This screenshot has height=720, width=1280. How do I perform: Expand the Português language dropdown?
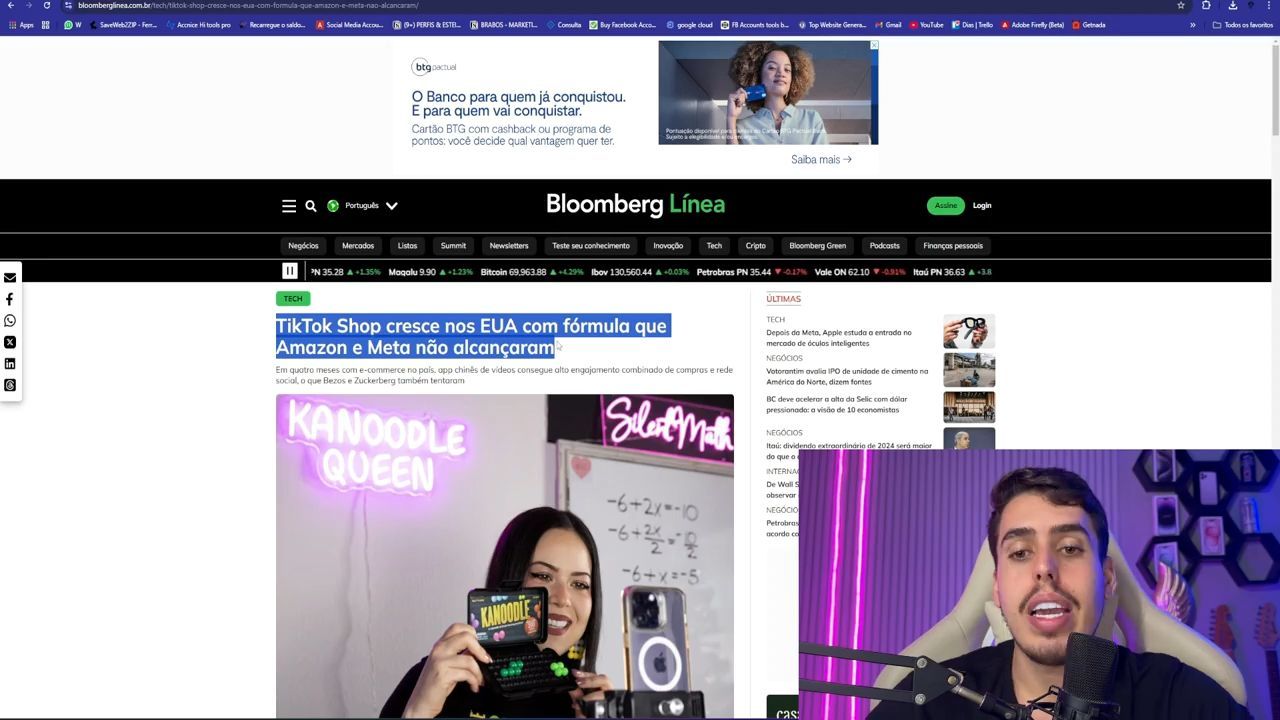pos(362,206)
